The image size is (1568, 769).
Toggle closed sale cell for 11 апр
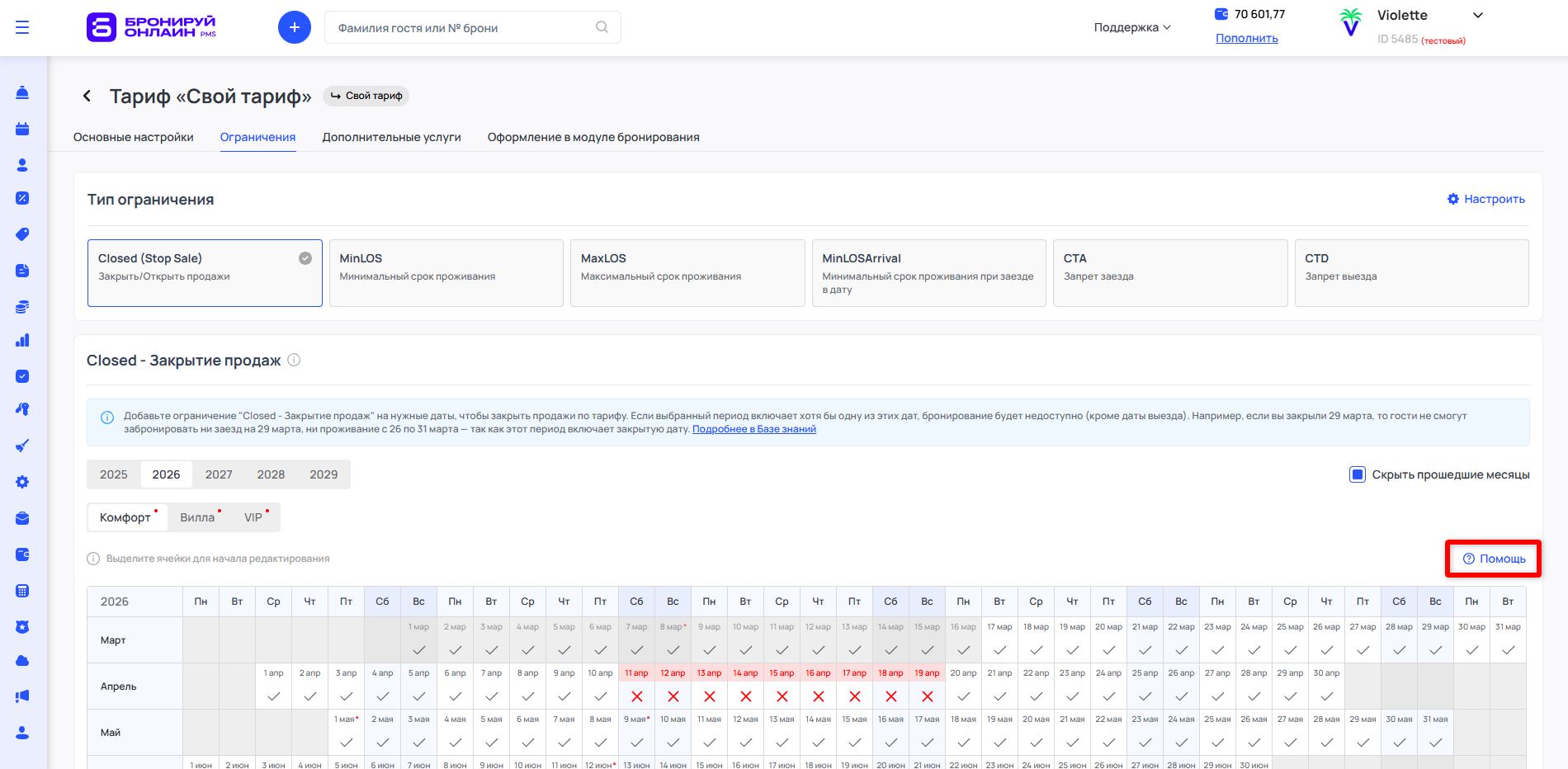point(636,696)
